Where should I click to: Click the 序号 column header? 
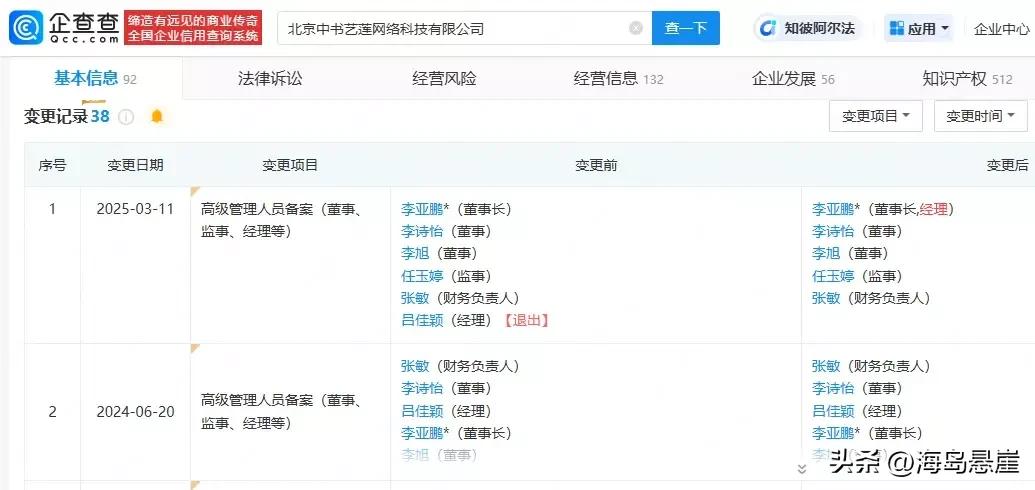(52, 165)
